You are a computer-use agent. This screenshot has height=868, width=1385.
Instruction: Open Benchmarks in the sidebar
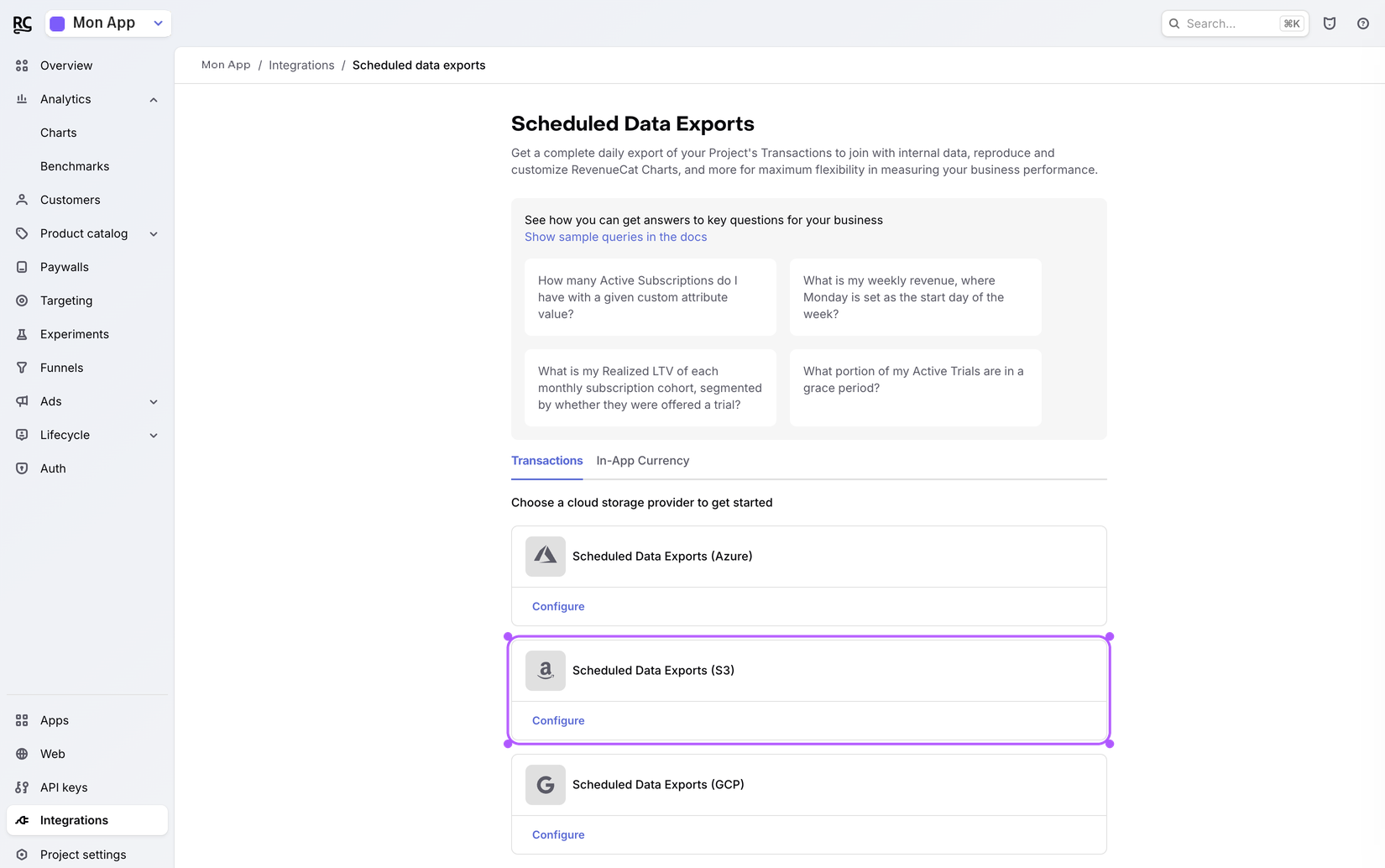(x=75, y=166)
